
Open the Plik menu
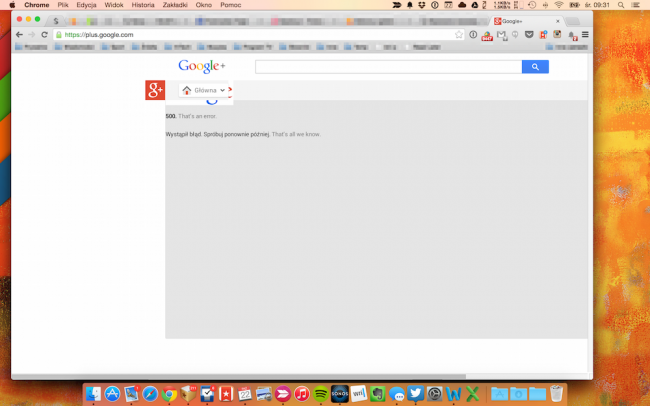[63, 5]
